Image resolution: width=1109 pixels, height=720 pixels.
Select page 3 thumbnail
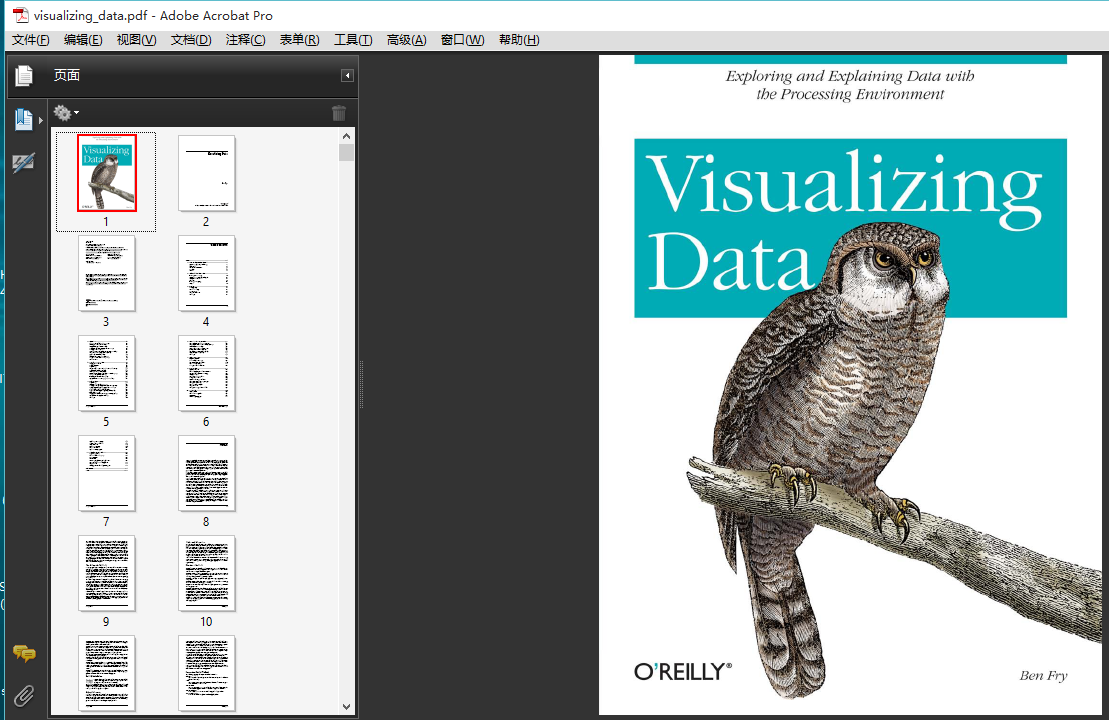[x=107, y=273]
